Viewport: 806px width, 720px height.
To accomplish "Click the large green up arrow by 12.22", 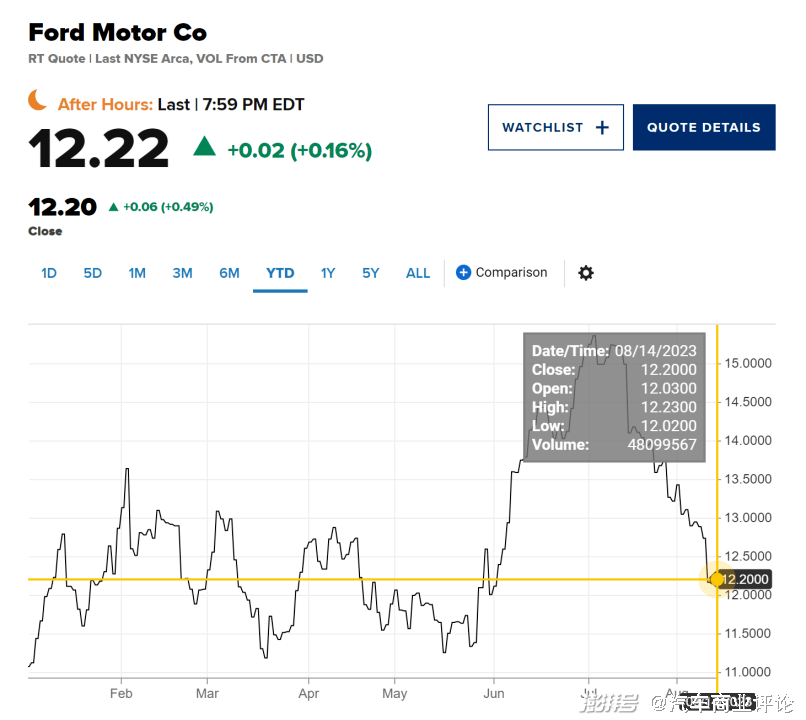I will (205, 148).
